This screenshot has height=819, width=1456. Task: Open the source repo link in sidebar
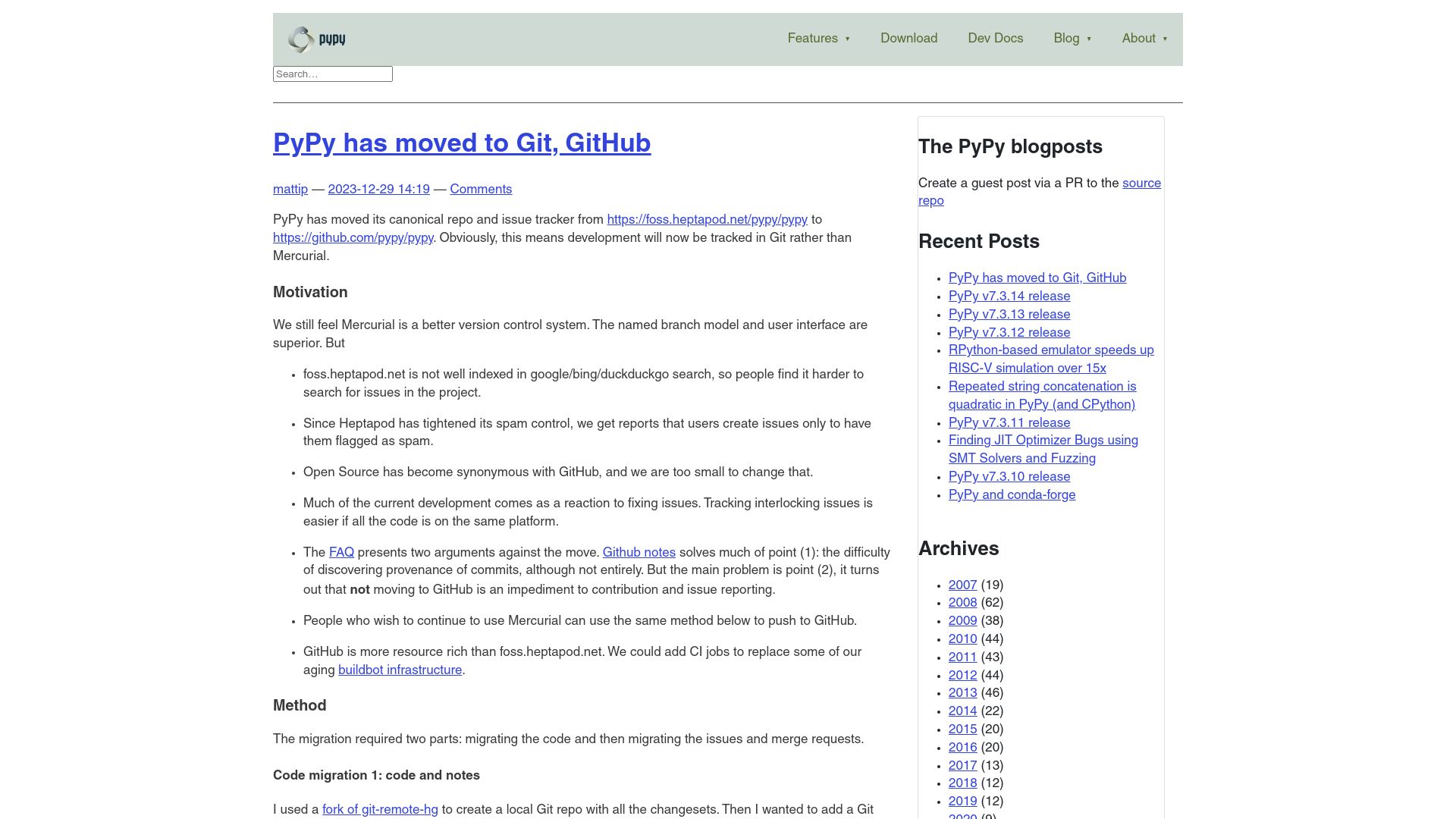[1141, 184]
